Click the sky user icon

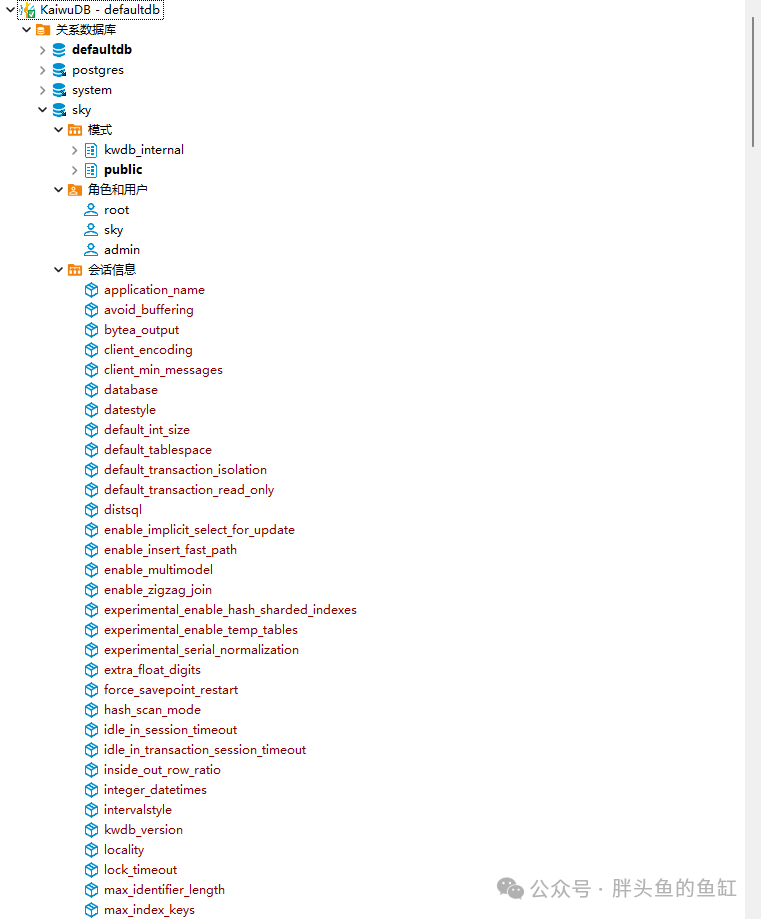pyautogui.click(x=91, y=230)
